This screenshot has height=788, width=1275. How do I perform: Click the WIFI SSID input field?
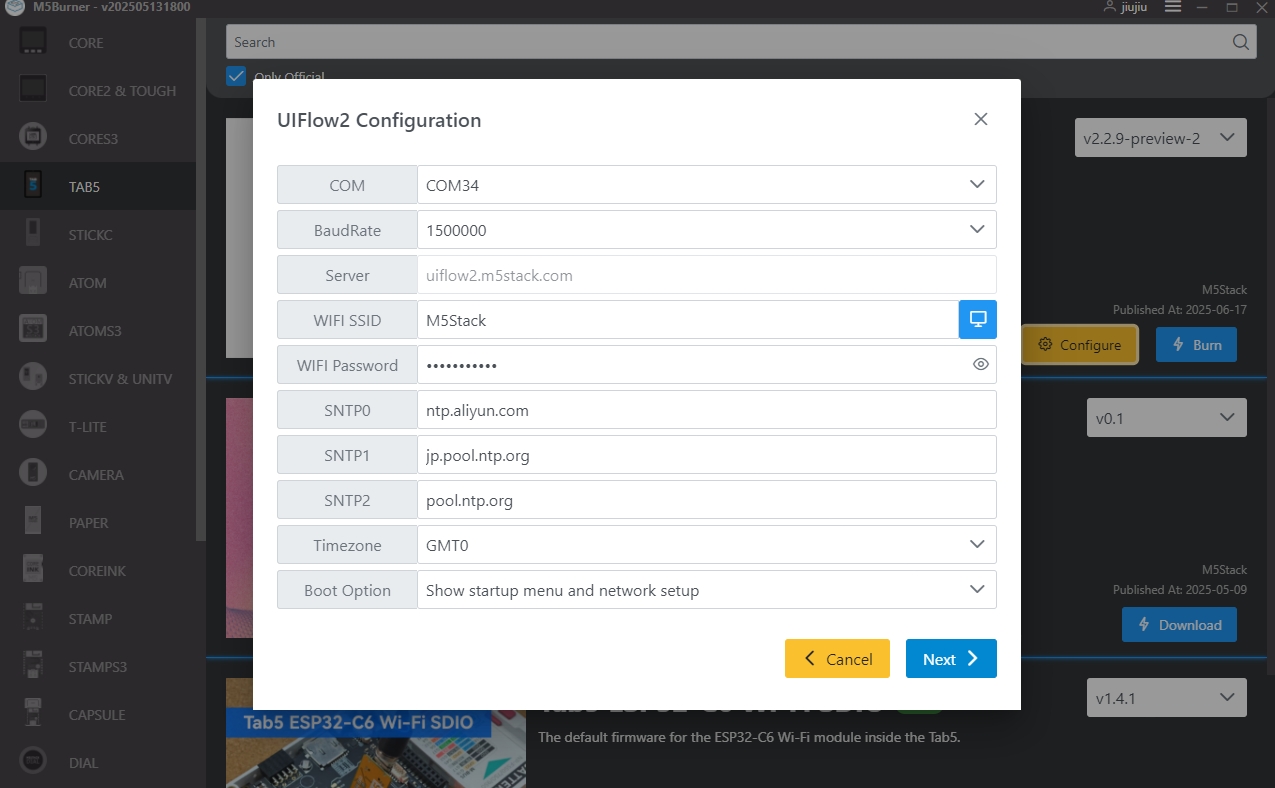click(688, 319)
